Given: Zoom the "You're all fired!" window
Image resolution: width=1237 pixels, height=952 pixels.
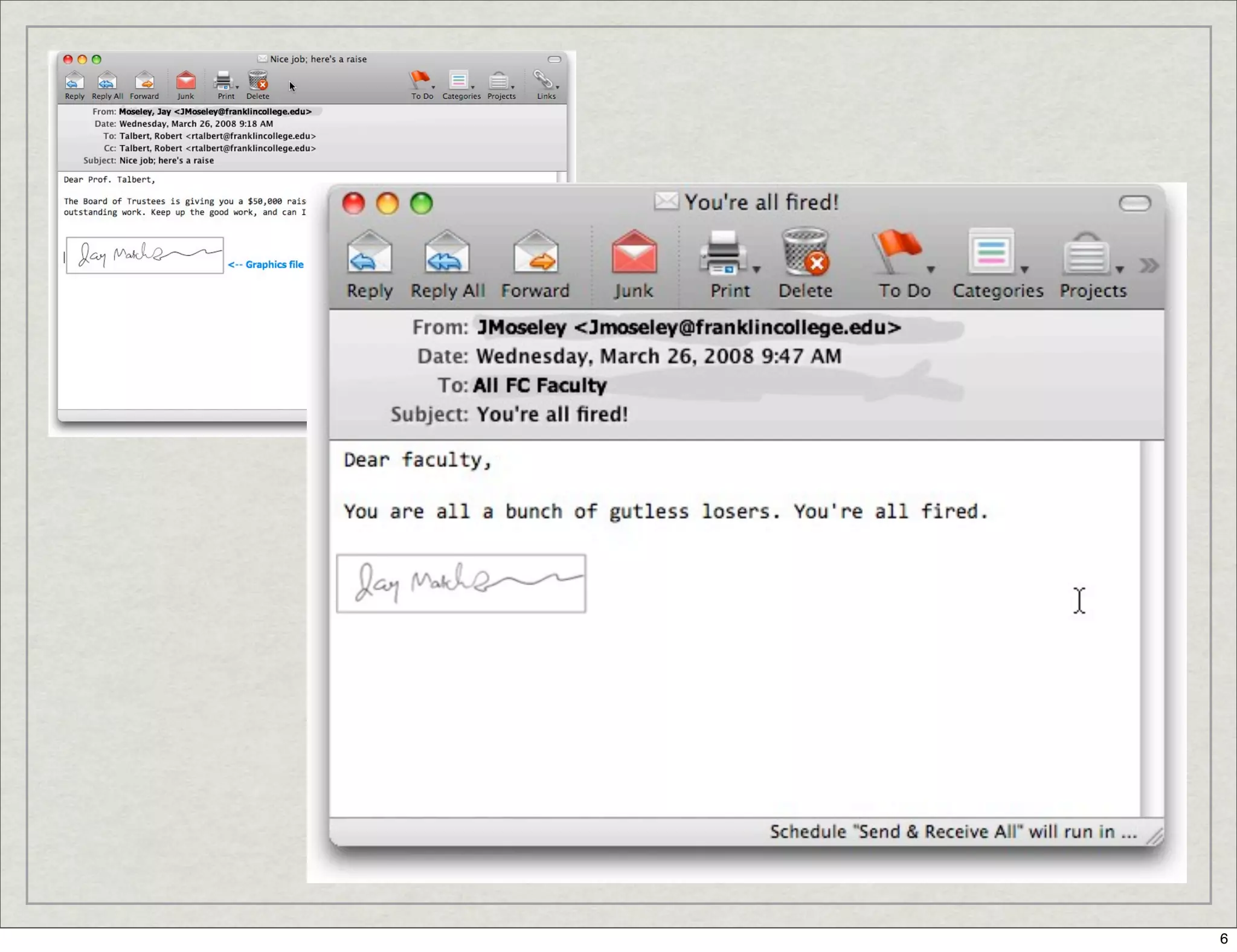Looking at the screenshot, I should click(x=422, y=204).
